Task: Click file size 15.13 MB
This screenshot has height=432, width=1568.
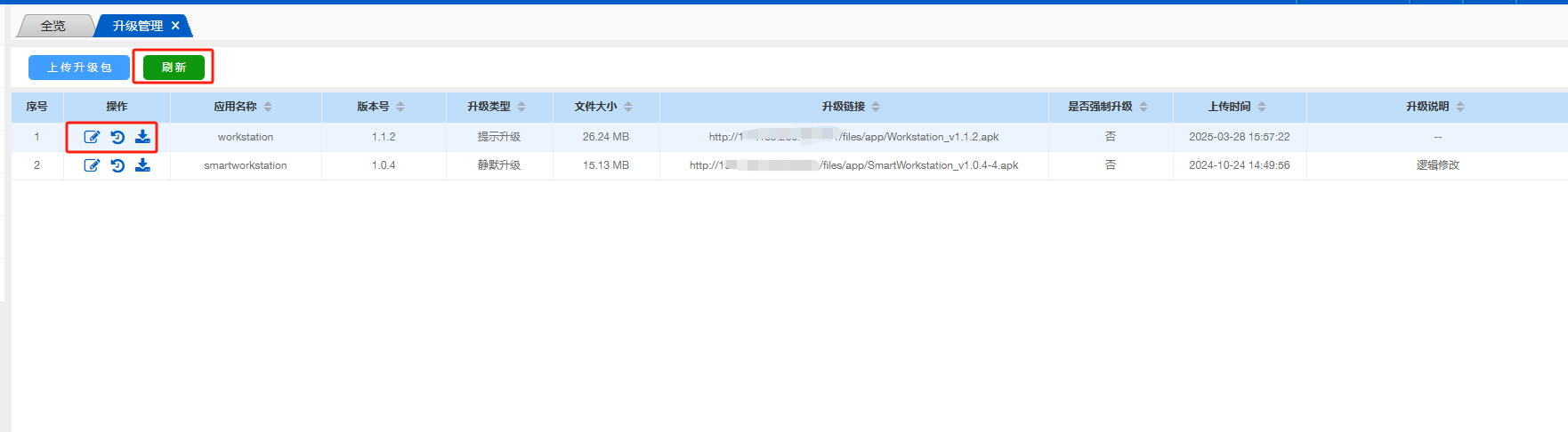Action: point(606,165)
